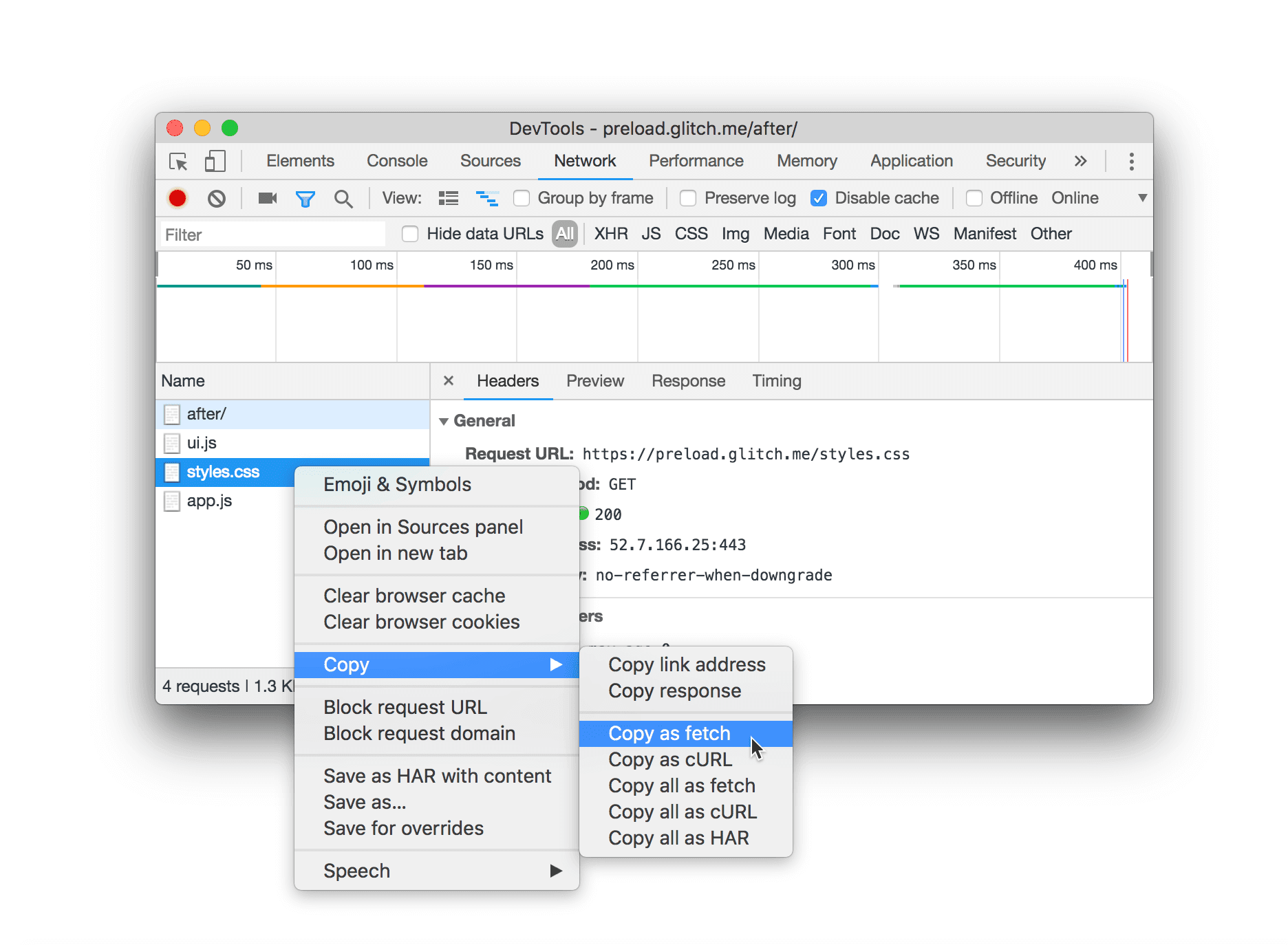1288x945 pixels.
Task: Select Copy as cURL menu entry
Action: (669, 759)
